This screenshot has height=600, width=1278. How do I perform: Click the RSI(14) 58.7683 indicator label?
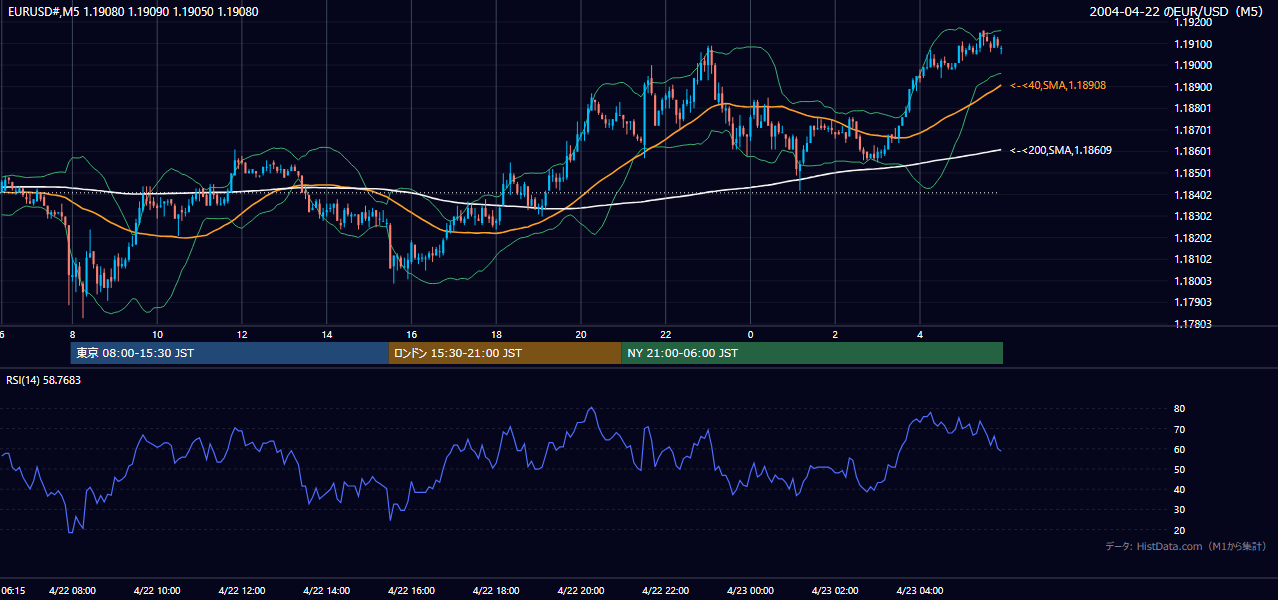(44, 380)
